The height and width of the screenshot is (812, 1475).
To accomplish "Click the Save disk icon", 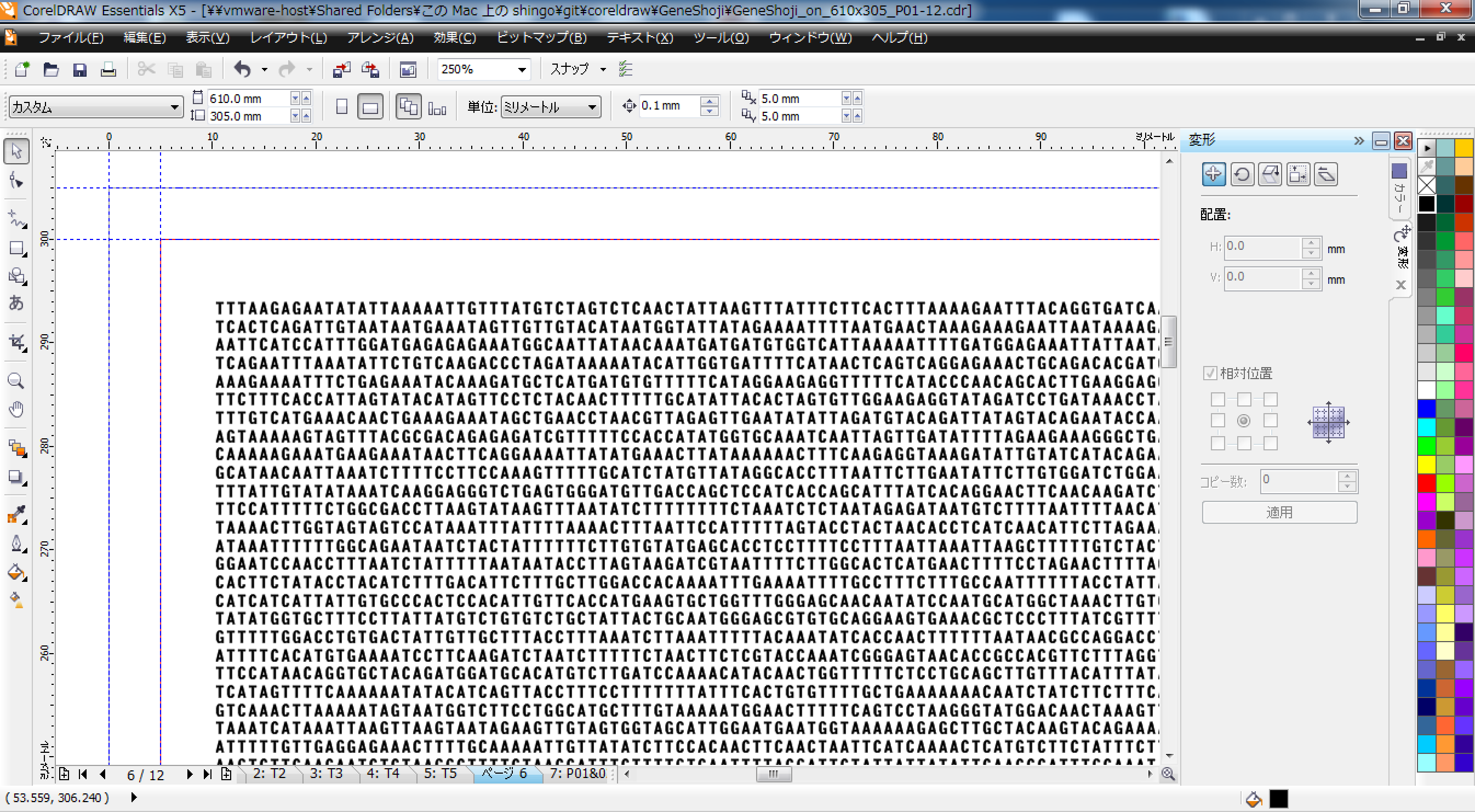I will (79, 69).
